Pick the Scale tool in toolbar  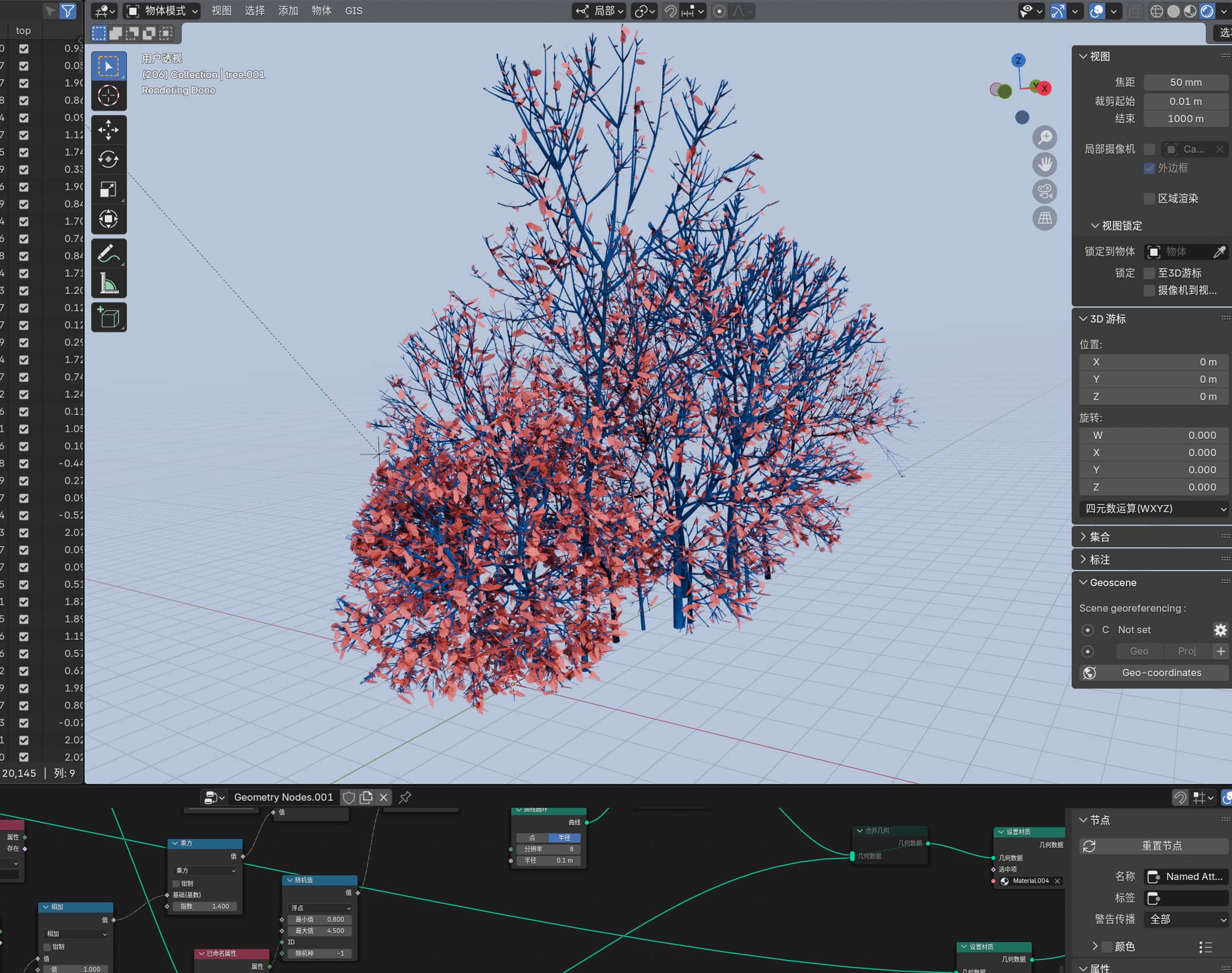click(108, 189)
